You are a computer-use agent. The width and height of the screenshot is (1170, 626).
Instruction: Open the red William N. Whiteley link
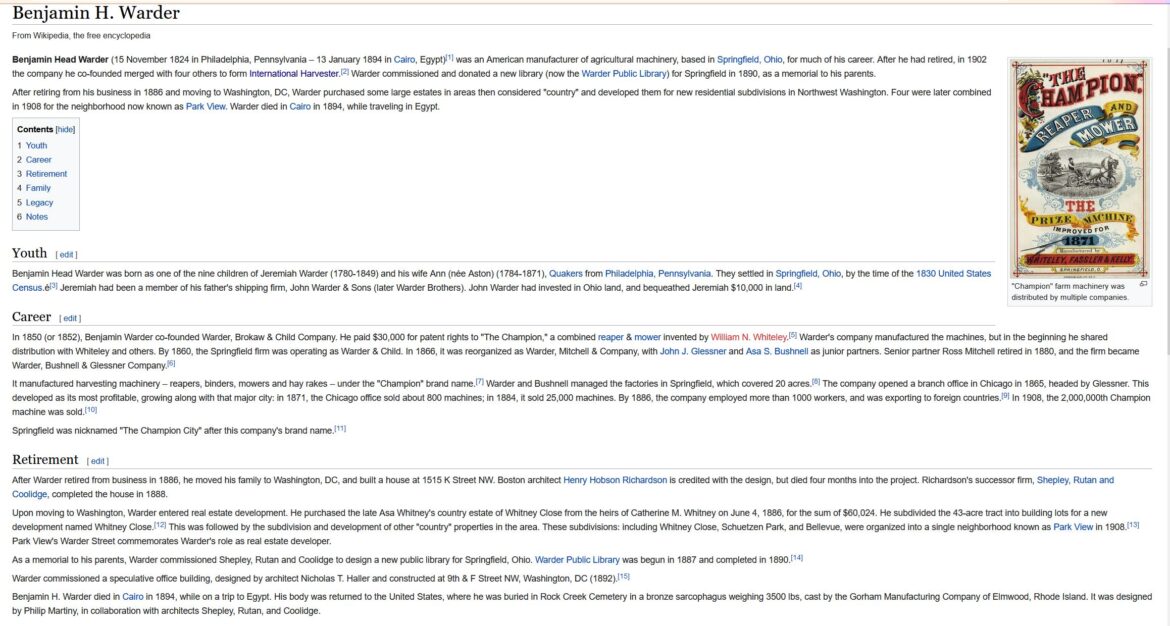749,337
